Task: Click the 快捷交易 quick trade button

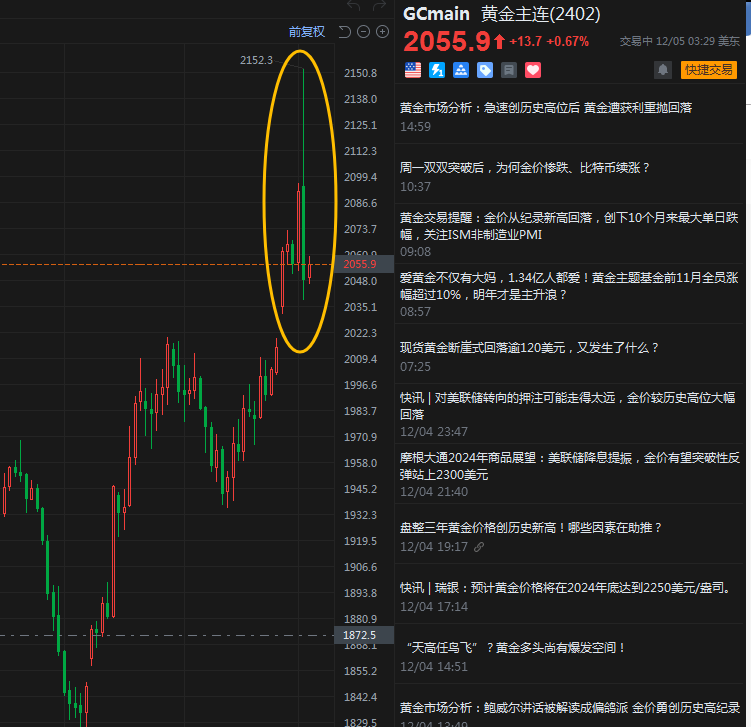Action: point(709,70)
